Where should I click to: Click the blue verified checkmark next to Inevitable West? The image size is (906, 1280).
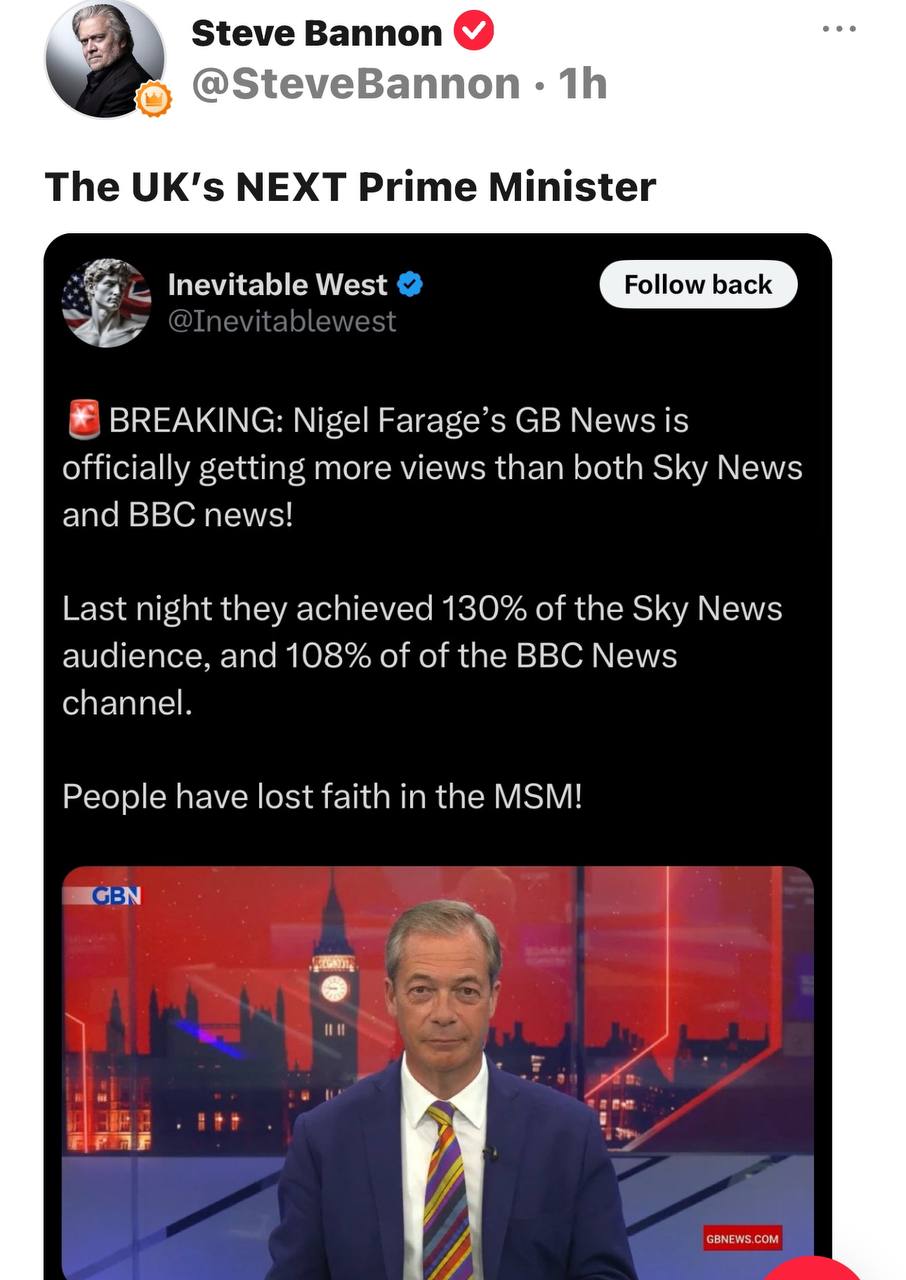click(x=411, y=285)
